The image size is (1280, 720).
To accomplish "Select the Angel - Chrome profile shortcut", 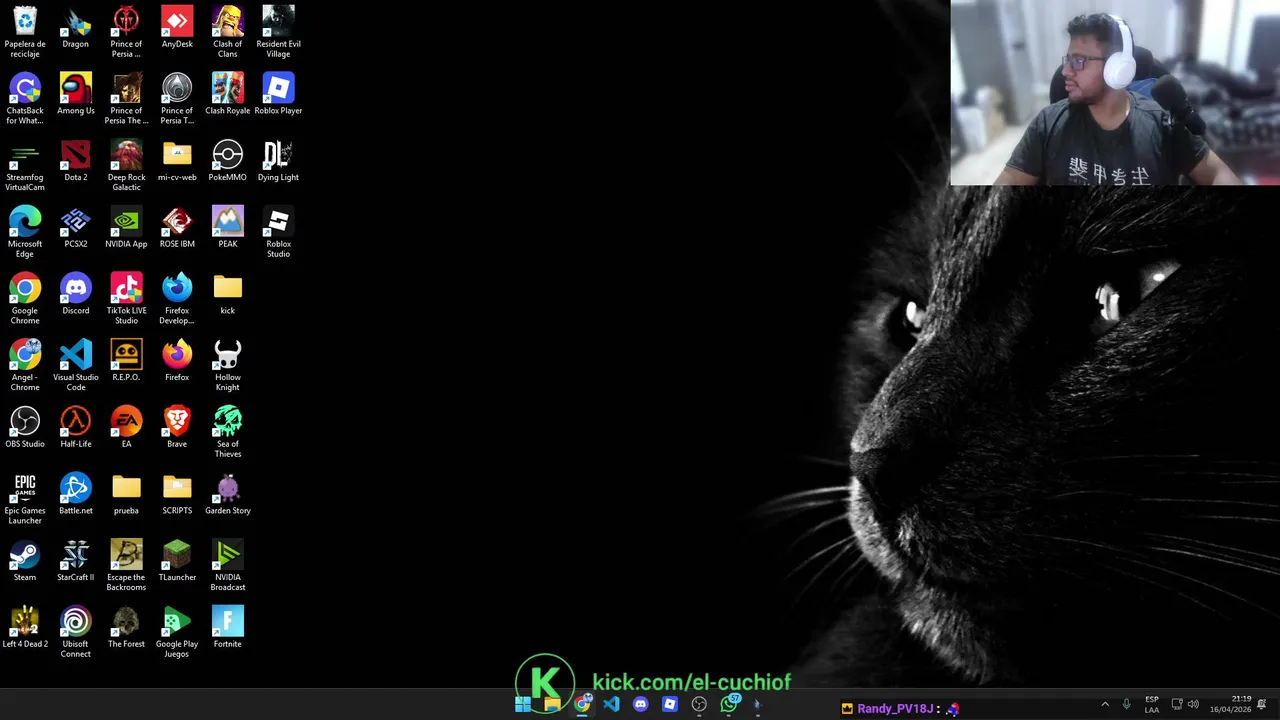I will [x=25, y=365].
